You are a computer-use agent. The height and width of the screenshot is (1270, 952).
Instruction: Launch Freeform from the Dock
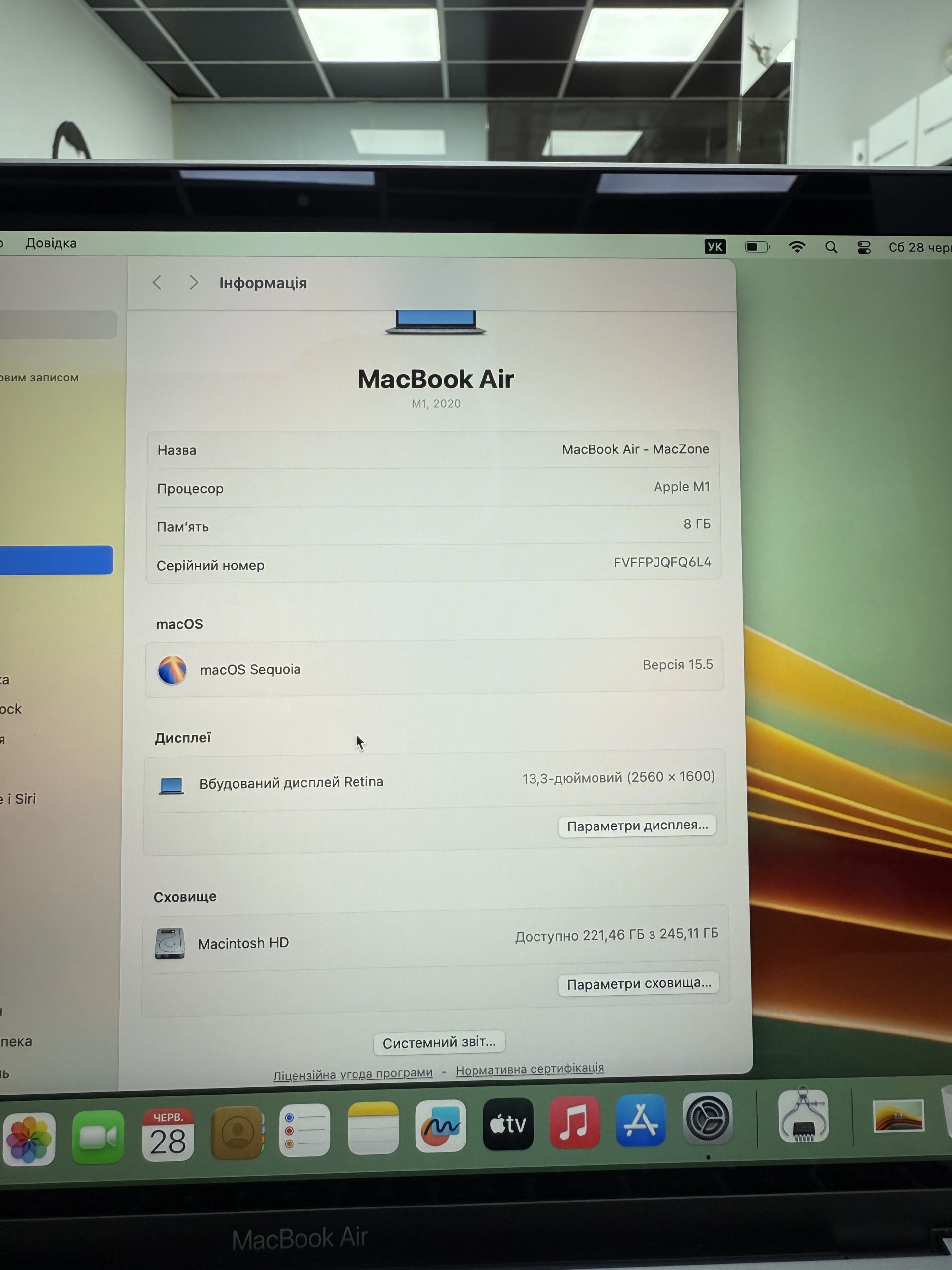tap(440, 1125)
